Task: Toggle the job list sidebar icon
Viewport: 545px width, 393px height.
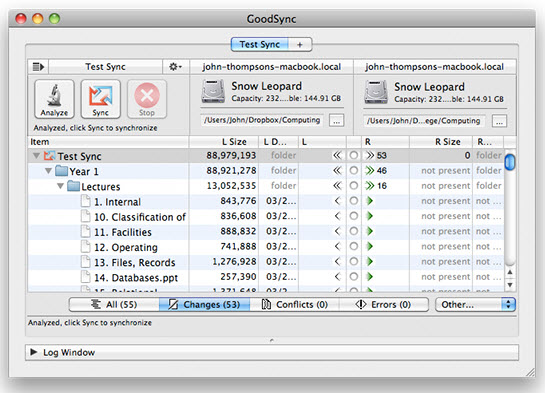Action: [38, 66]
